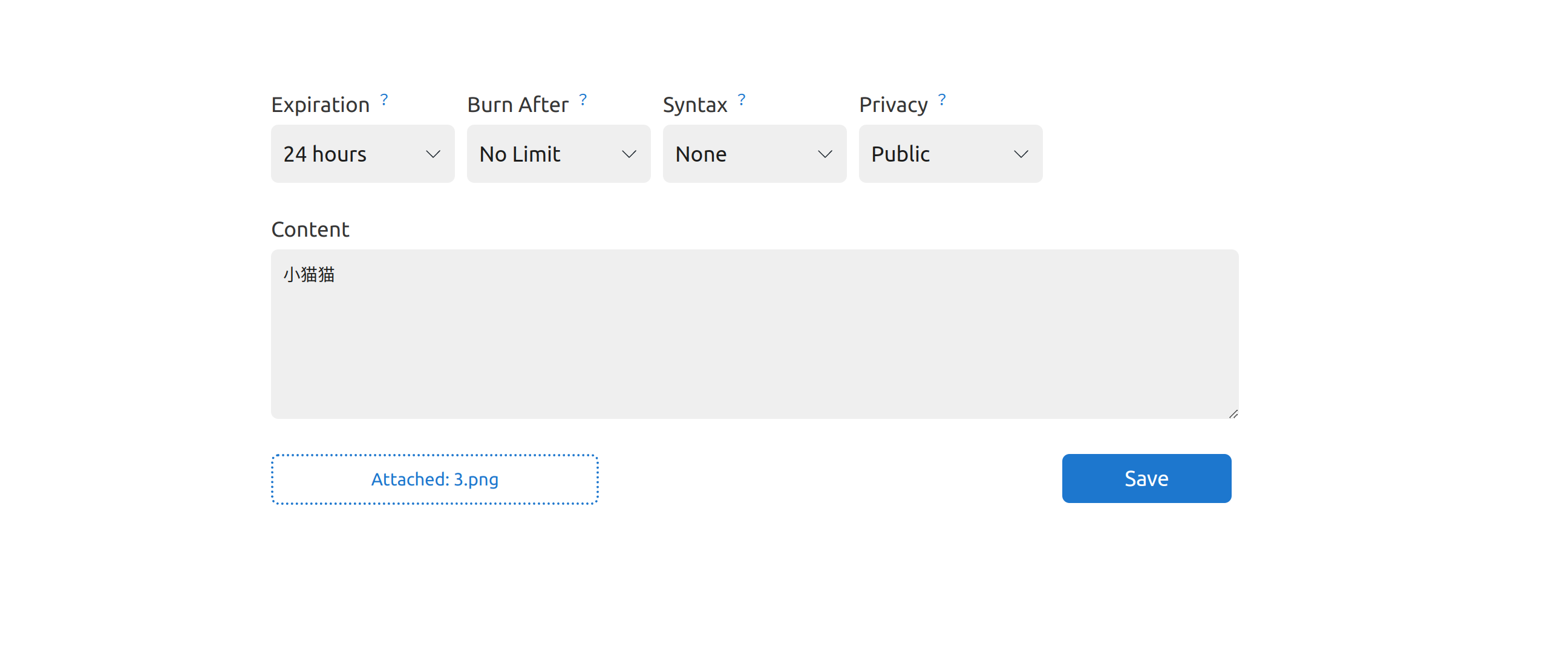Click the Privacy label text
This screenshot has width=1568, height=661.
pyautogui.click(x=893, y=105)
